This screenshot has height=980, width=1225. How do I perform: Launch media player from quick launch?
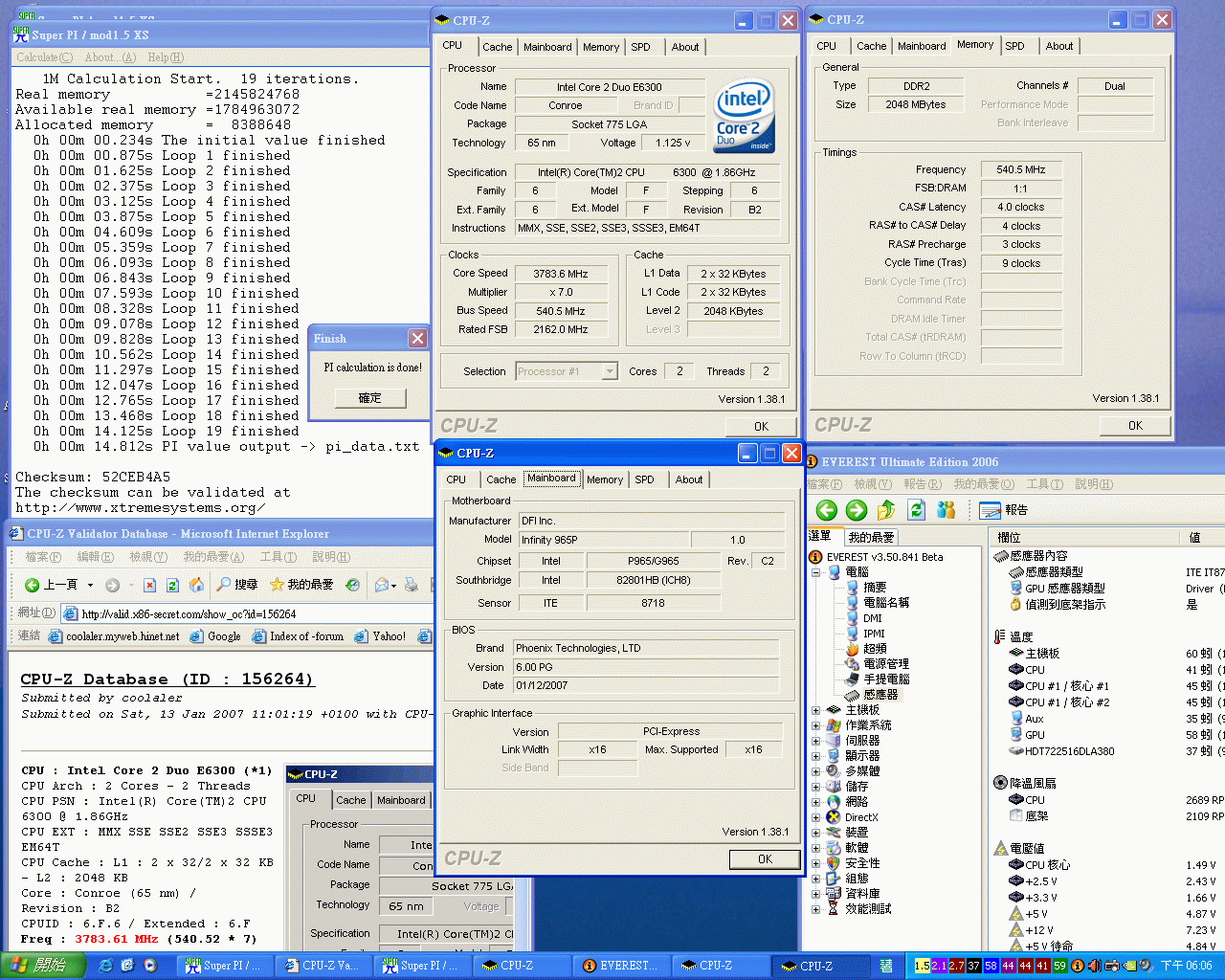[x=150, y=966]
